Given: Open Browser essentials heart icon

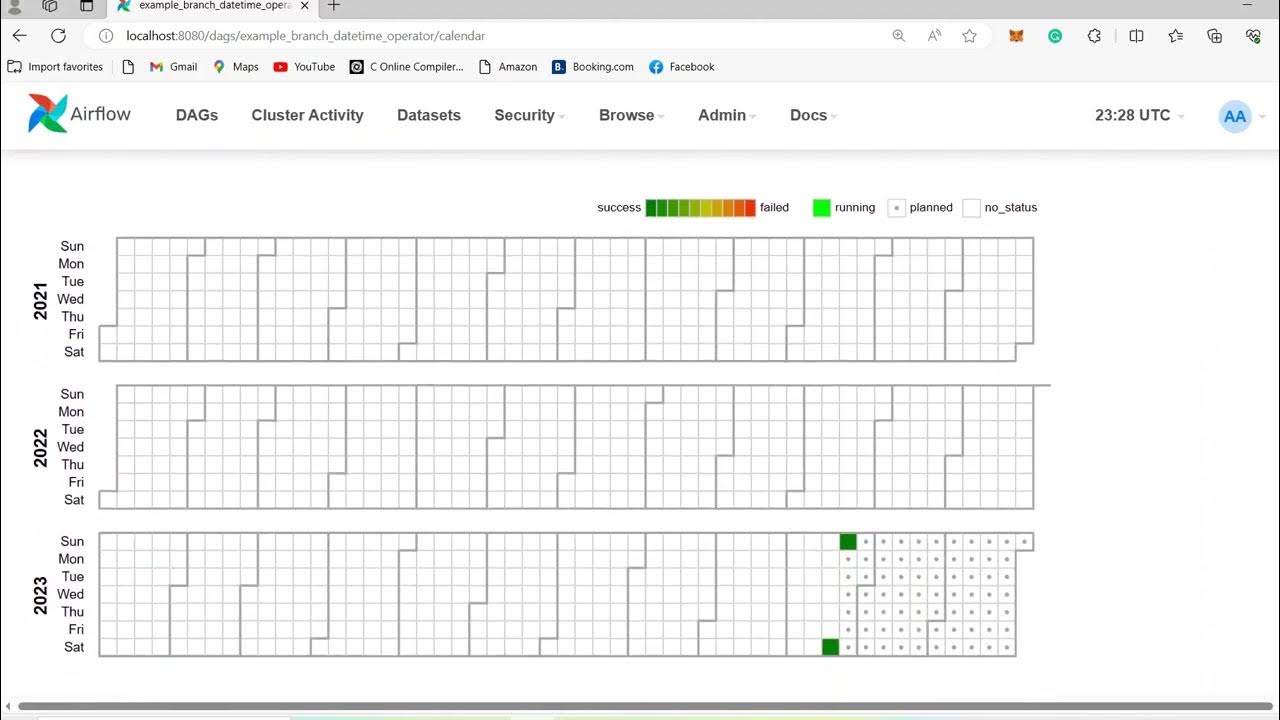Looking at the screenshot, I should point(1253,36).
